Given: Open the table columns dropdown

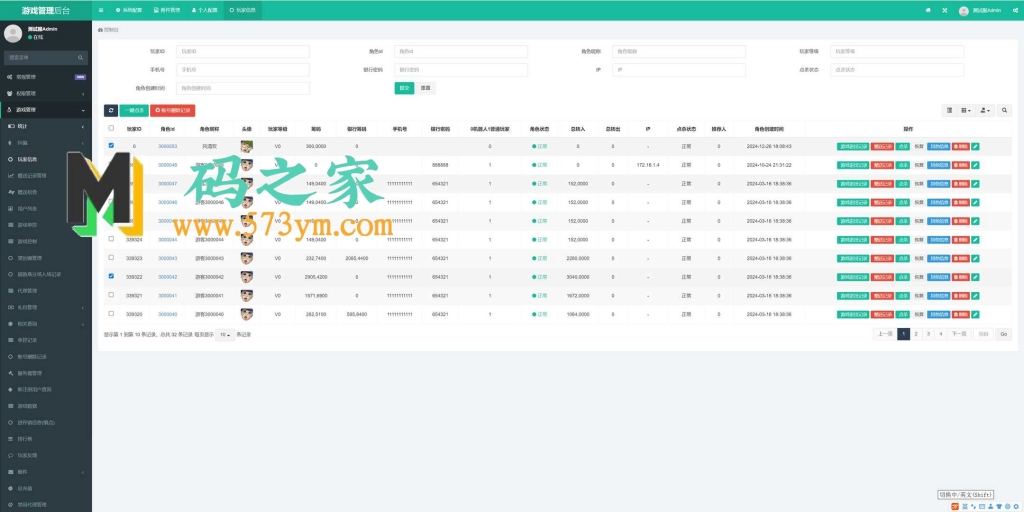Looking at the screenshot, I should (x=967, y=110).
